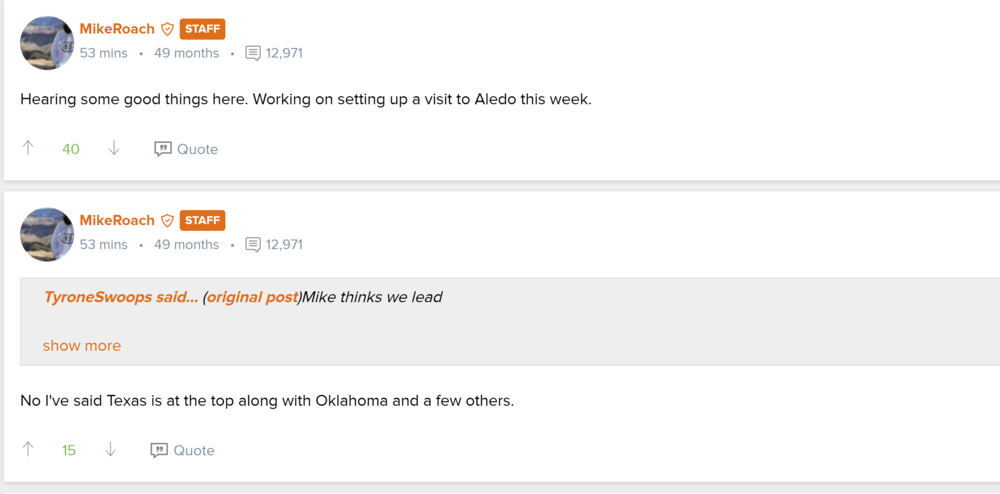Click the 53 mins timestamp on first post
1000x494 pixels.
pyautogui.click(x=104, y=53)
